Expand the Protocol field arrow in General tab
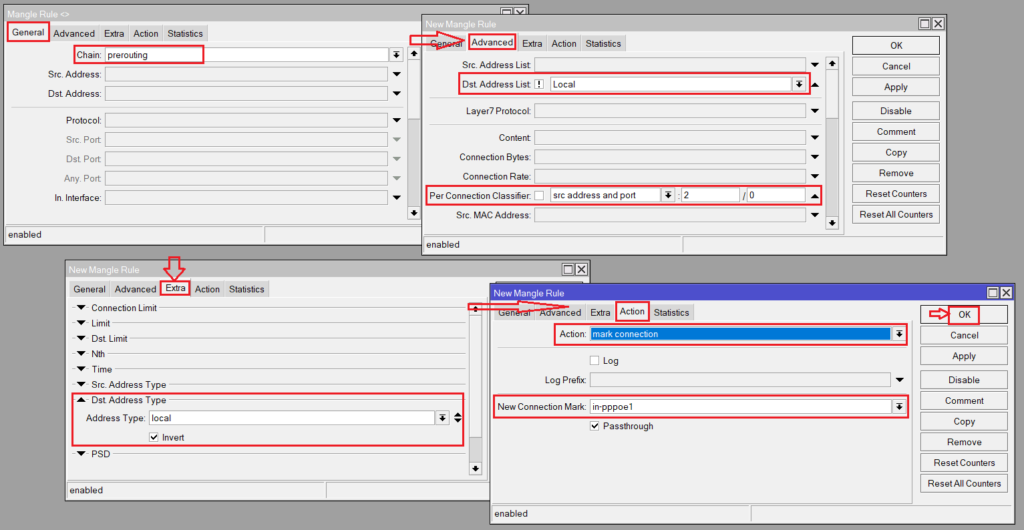 397,120
